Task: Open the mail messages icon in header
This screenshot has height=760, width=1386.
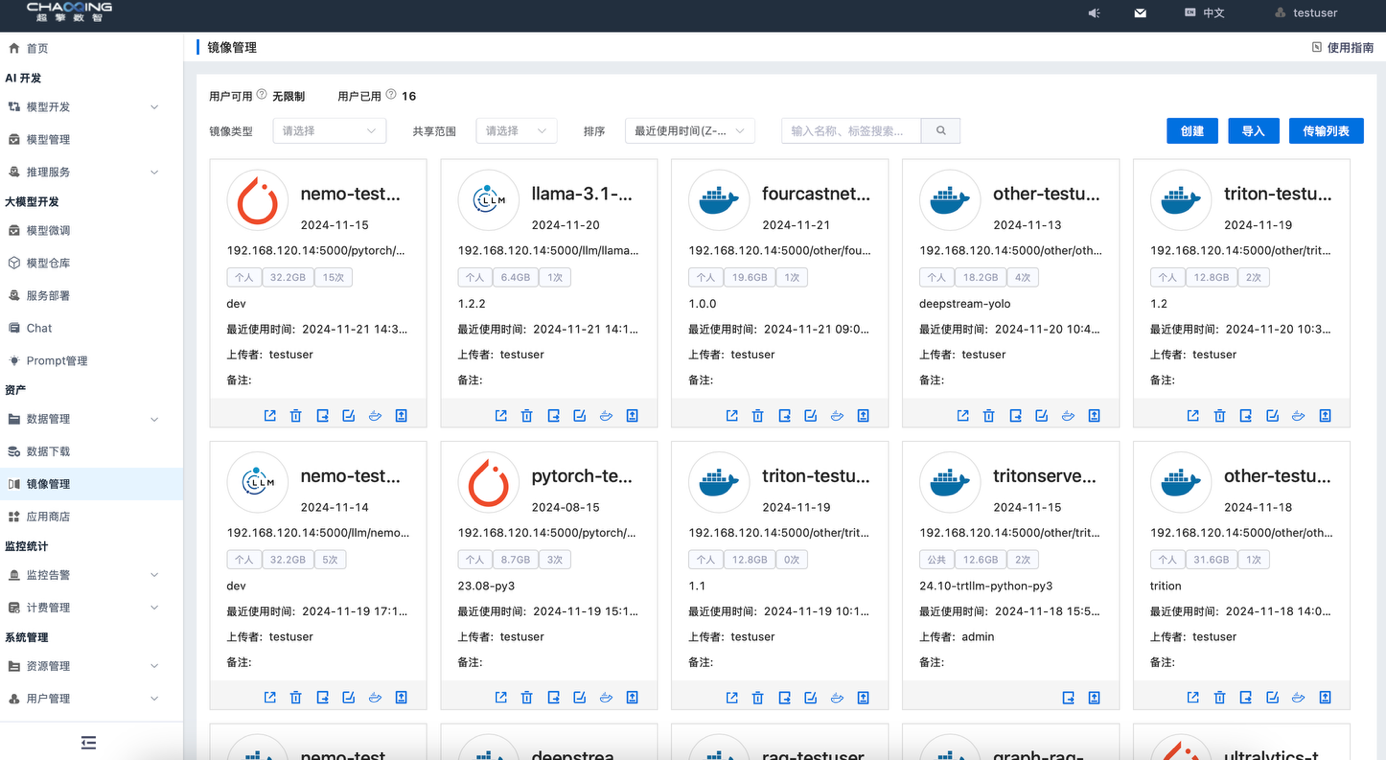Action: (x=1140, y=13)
